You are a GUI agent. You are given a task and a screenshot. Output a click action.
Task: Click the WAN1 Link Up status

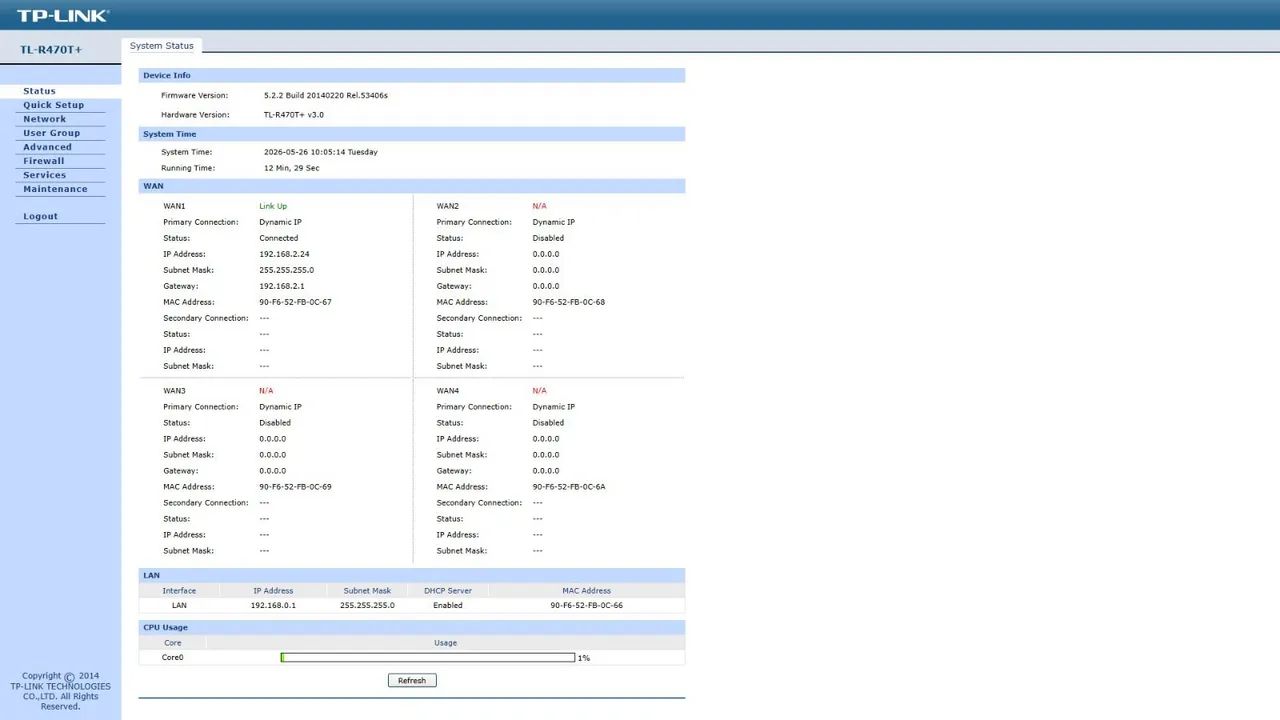273,206
